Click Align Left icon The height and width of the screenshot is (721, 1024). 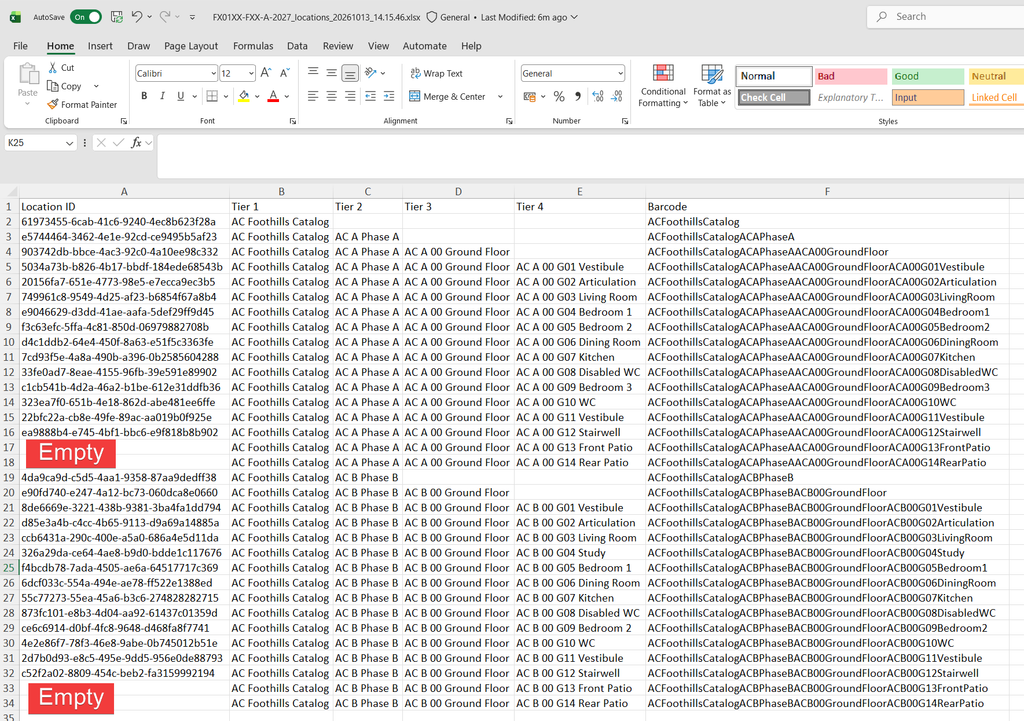(313, 96)
